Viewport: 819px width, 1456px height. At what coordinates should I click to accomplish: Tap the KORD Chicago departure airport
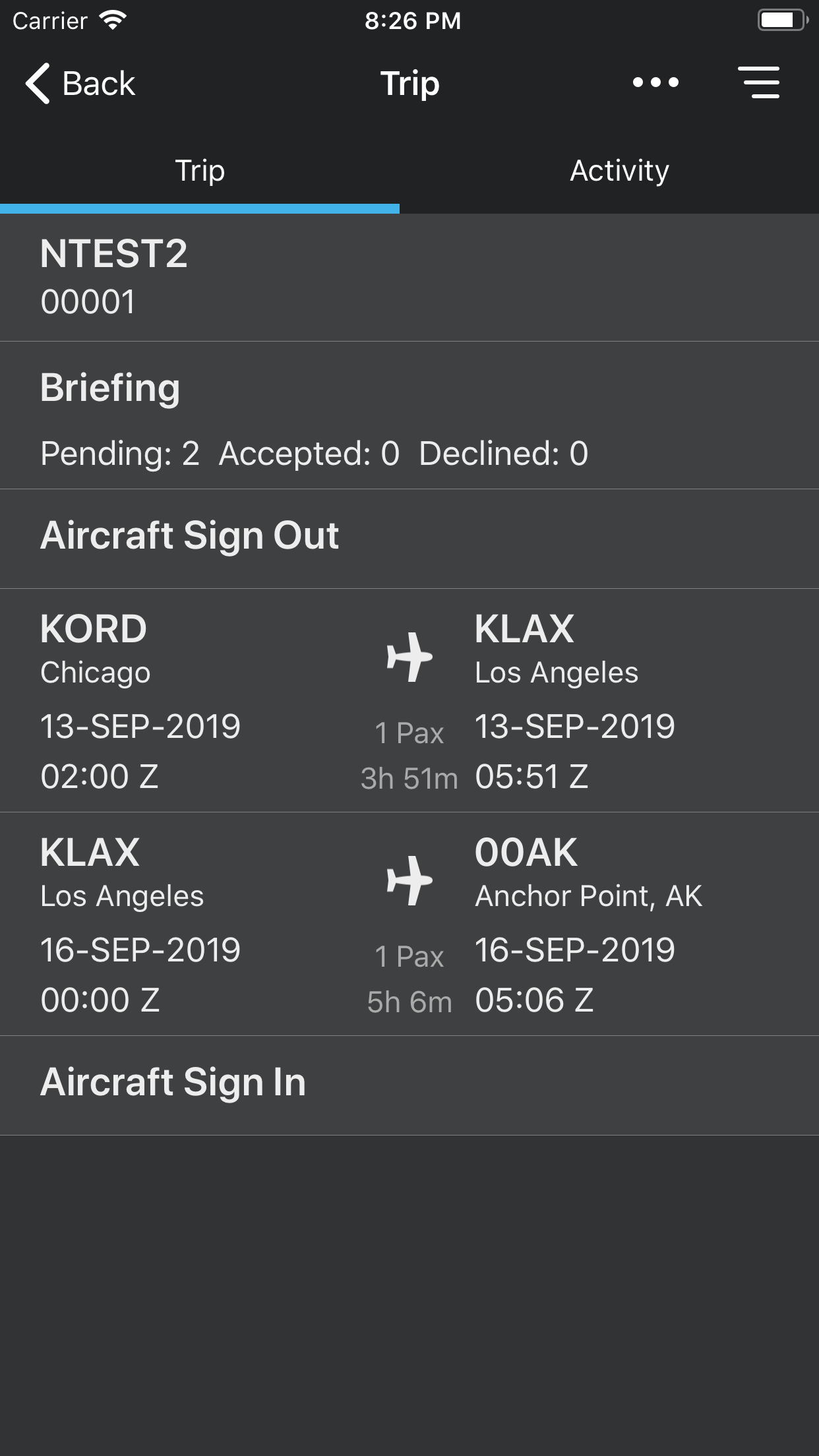[95, 648]
